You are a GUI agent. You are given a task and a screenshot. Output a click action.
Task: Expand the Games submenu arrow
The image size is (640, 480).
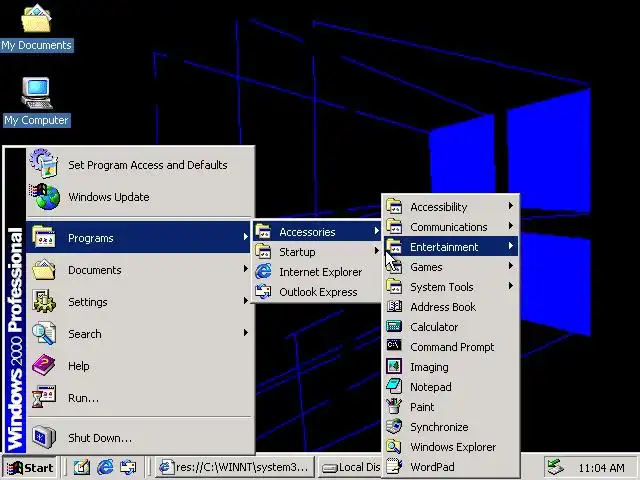pos(510,266)
